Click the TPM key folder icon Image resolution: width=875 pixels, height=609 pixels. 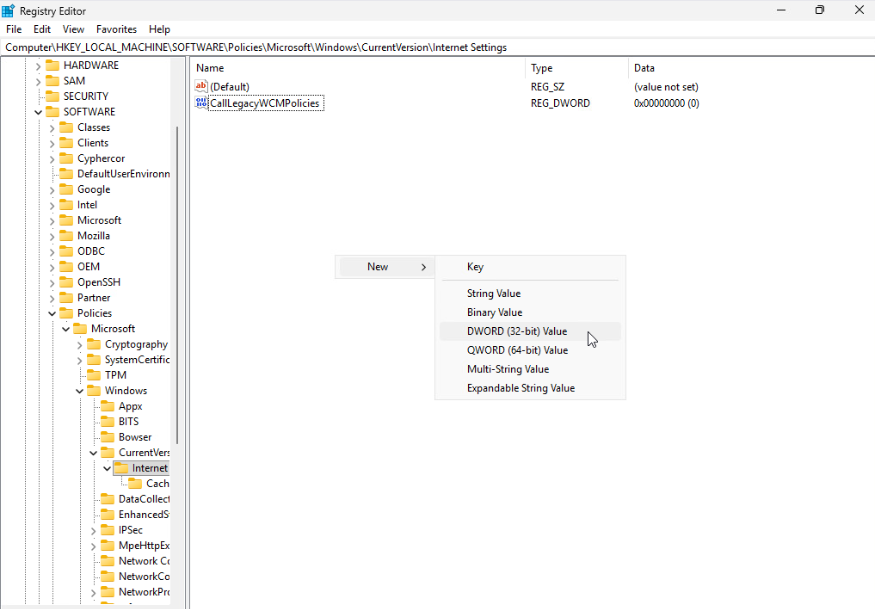click(94, 375)
